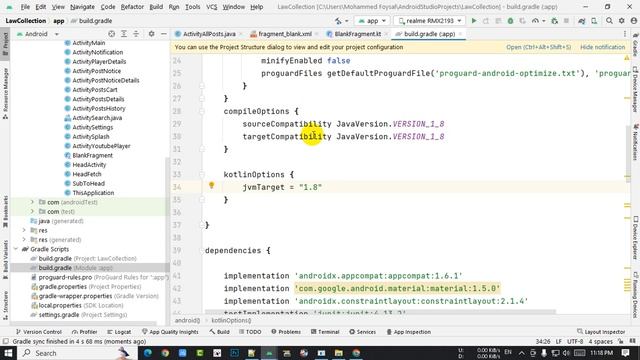Click Hide notification link
The width and height of the screenshot is (640, 360).
(x=602, y=47)
